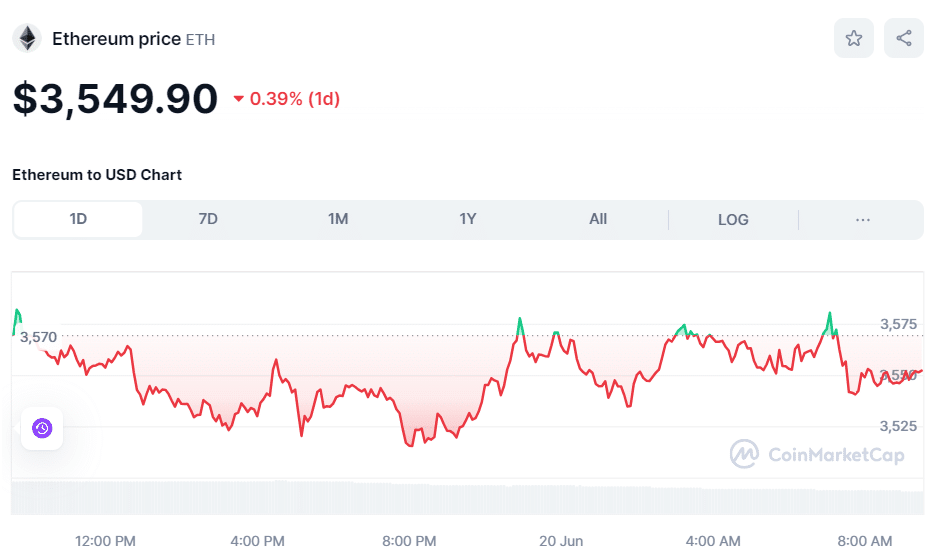The image size is (931, 560).
Task: Click the share icon button
Action: [903, 38]
